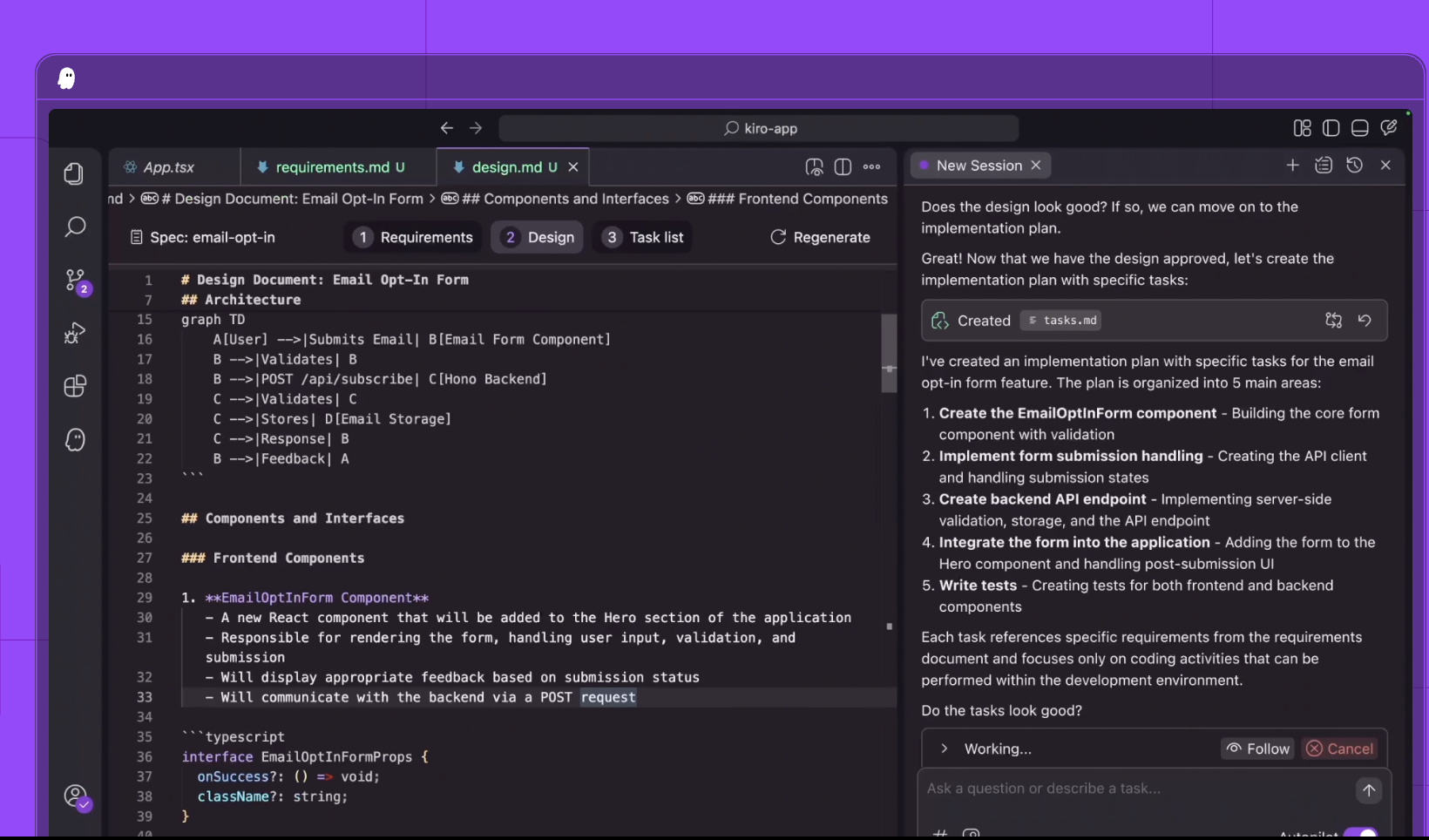Select the New Session chat tab
This screenshot has width=1429, height=840.
[979, 165]
